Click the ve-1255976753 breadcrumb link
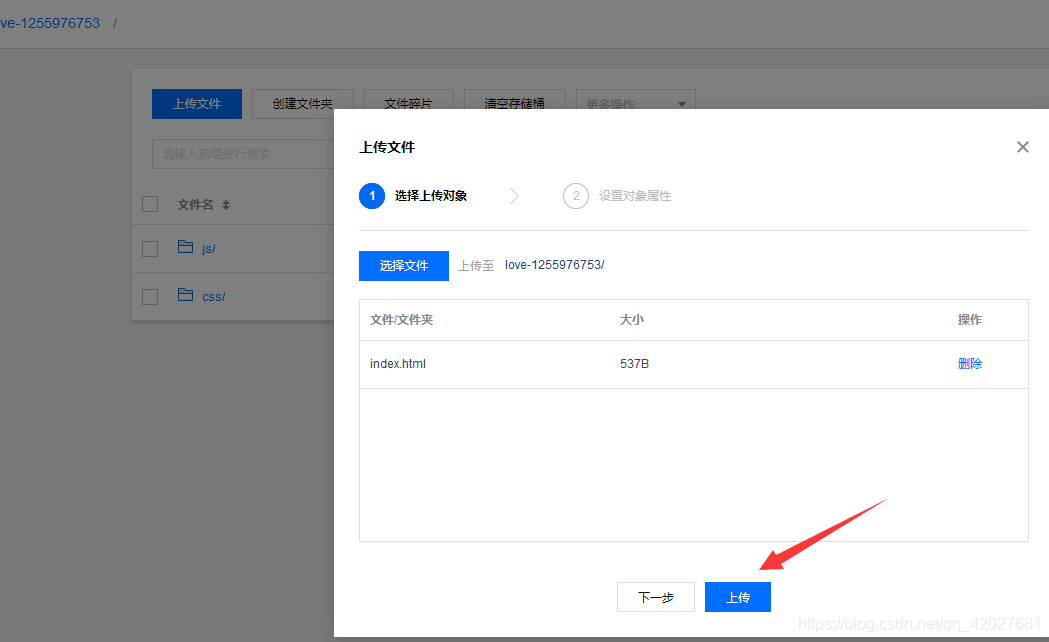 [x=50, y=23]
